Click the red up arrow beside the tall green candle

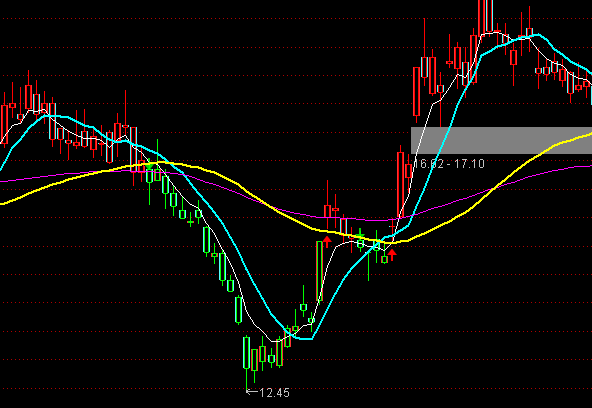tap(327, 242)
